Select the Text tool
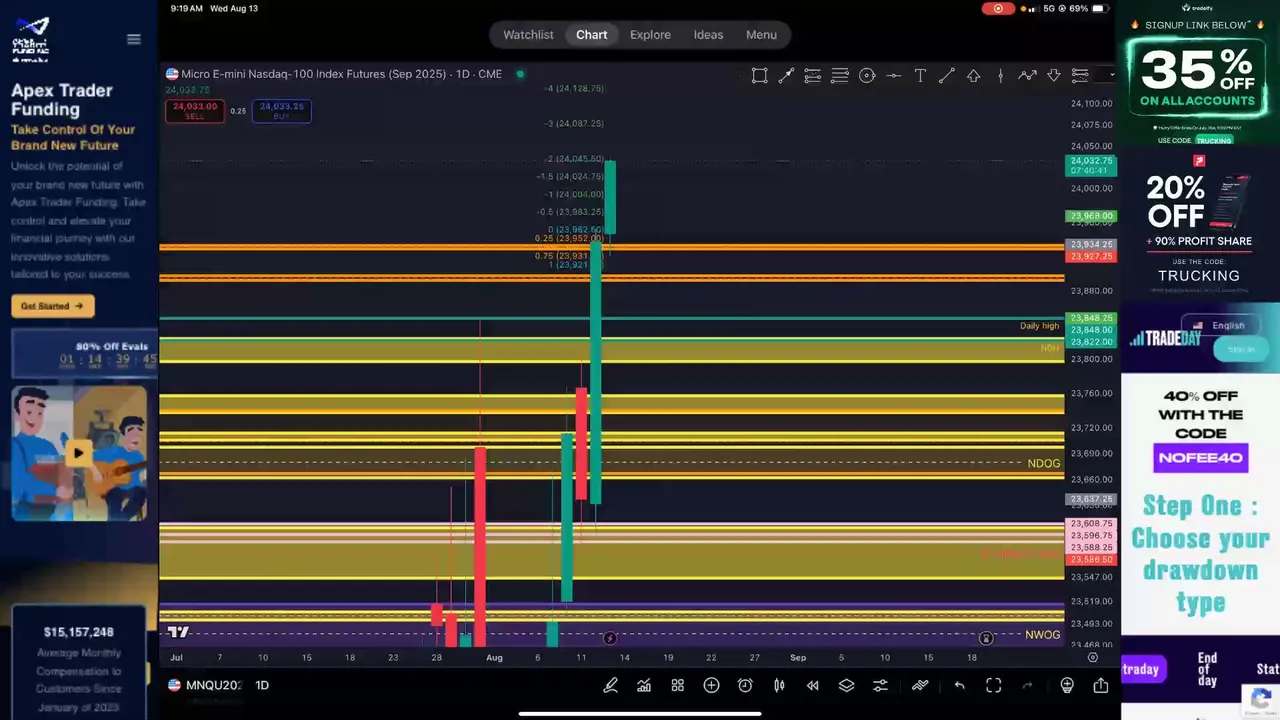Image resolution: width=1280 pixels, height=720 pixels. (920, 76)
